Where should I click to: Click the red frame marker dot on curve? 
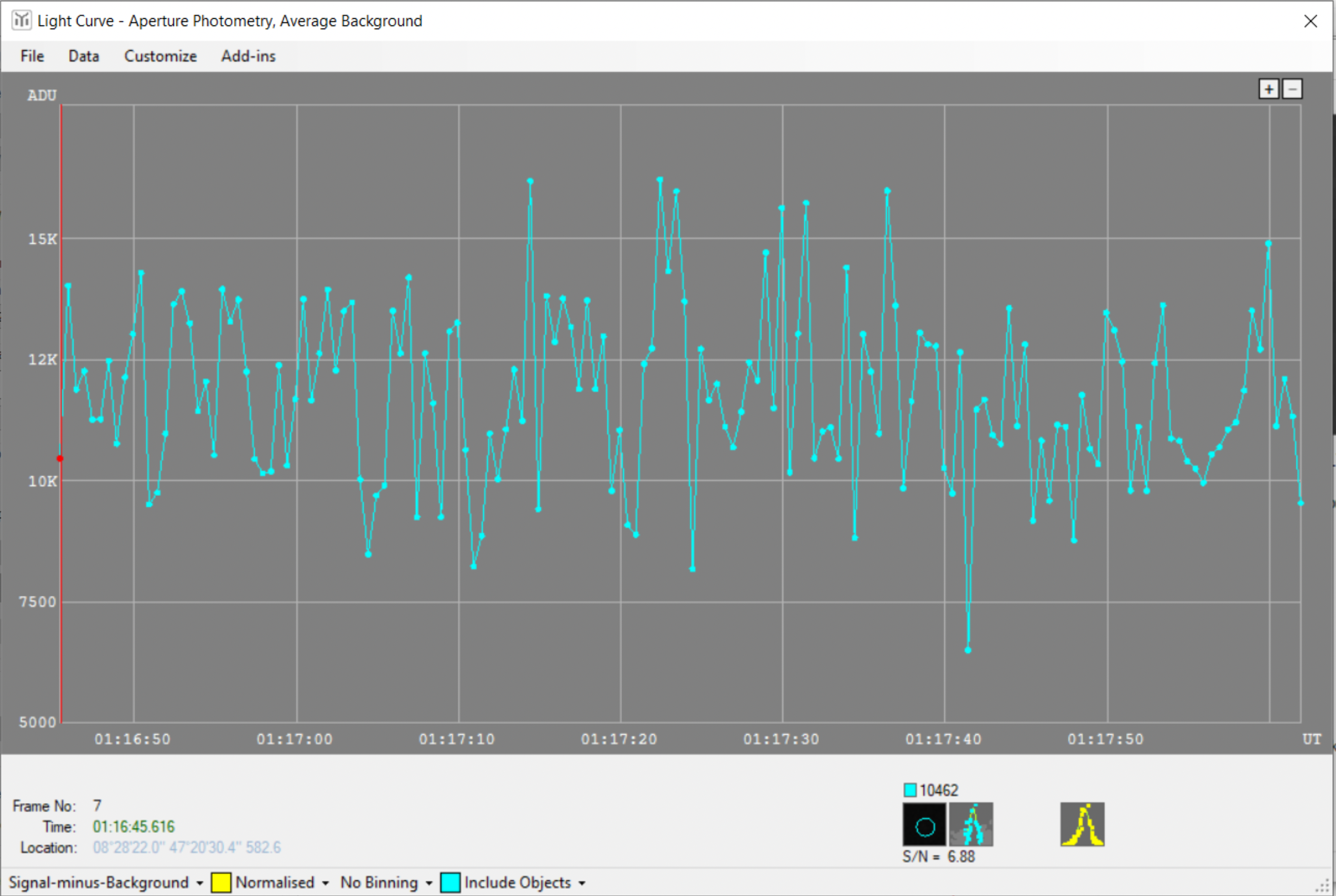60,458
